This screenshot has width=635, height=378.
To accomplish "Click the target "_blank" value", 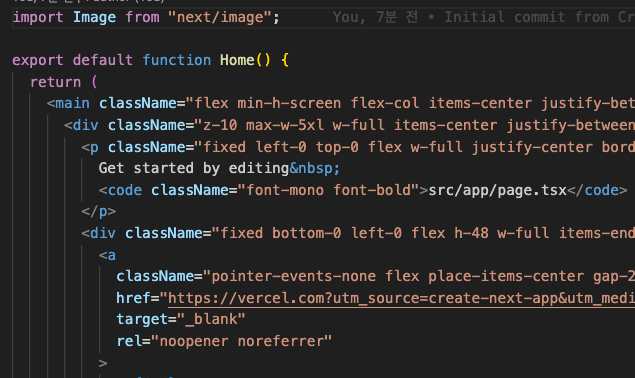I will [211, 319].
